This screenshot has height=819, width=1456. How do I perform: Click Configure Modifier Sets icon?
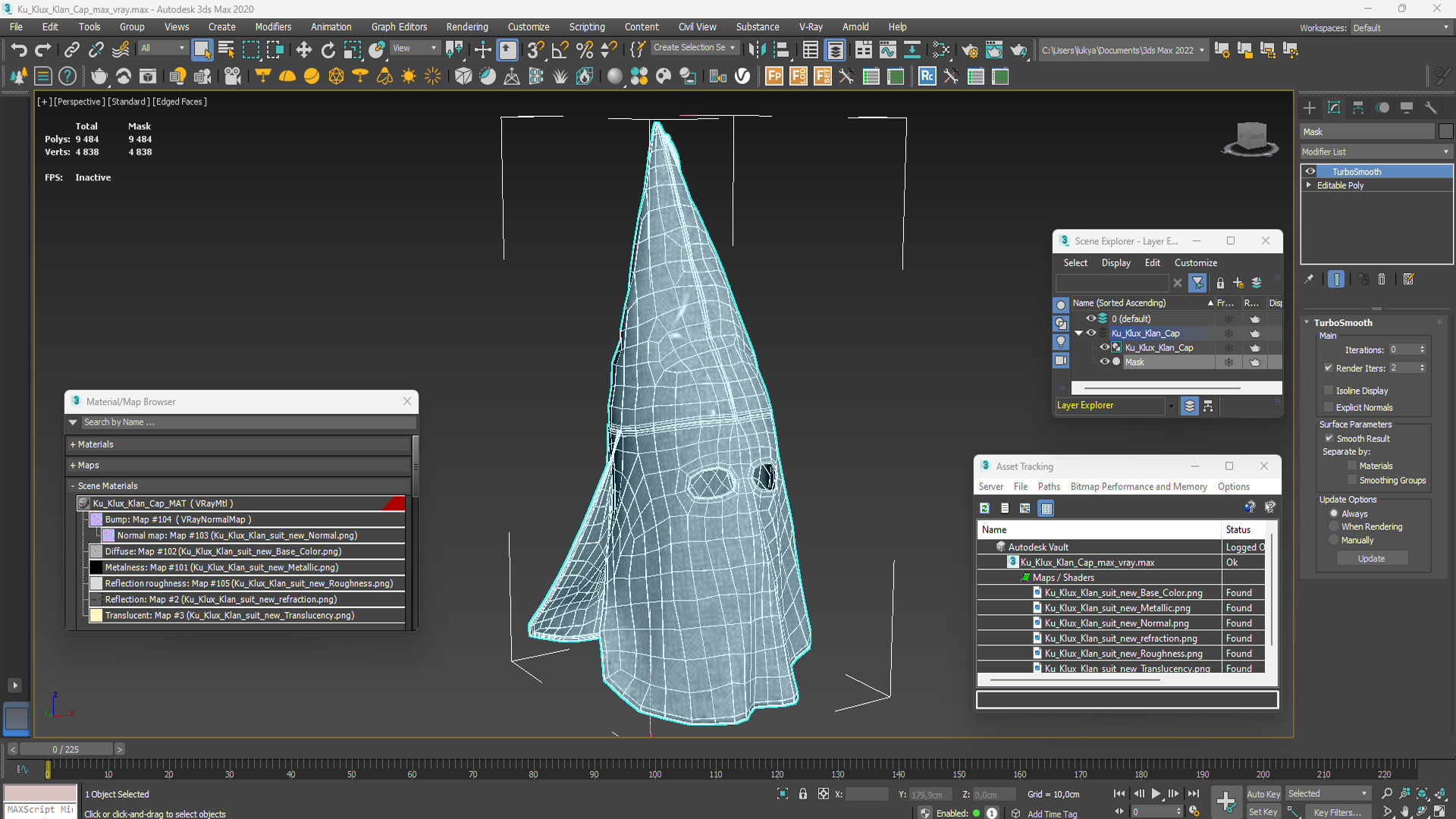(x=1408, y=279)
